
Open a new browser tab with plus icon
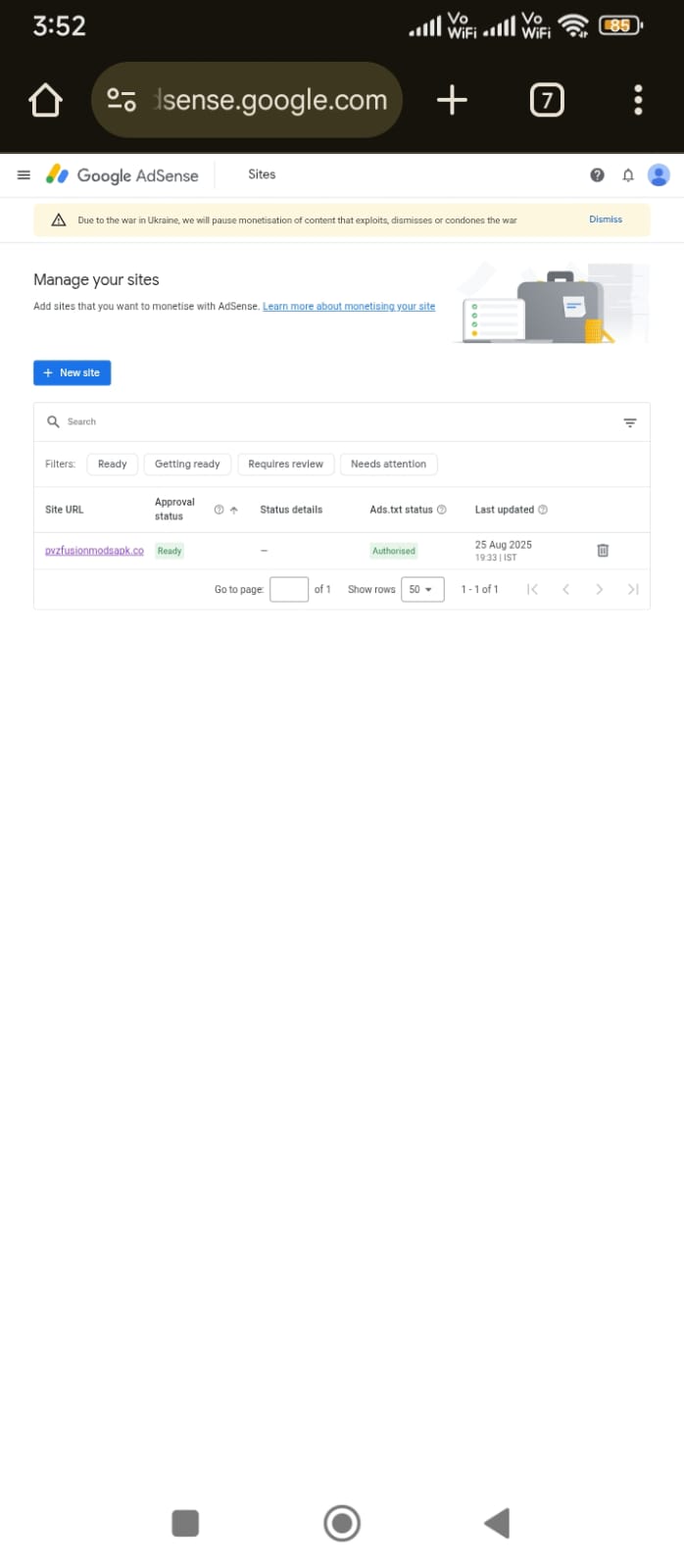(x=452, y=100)
